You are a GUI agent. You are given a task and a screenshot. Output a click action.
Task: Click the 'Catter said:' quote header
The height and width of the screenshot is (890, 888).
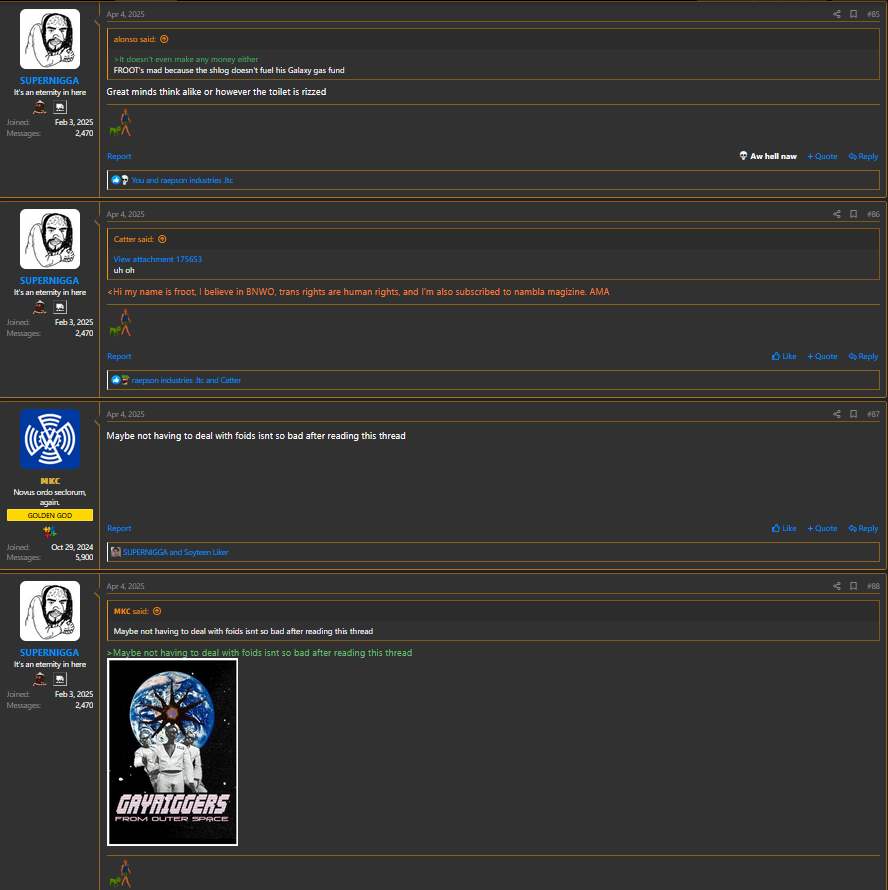pos(133,240)
